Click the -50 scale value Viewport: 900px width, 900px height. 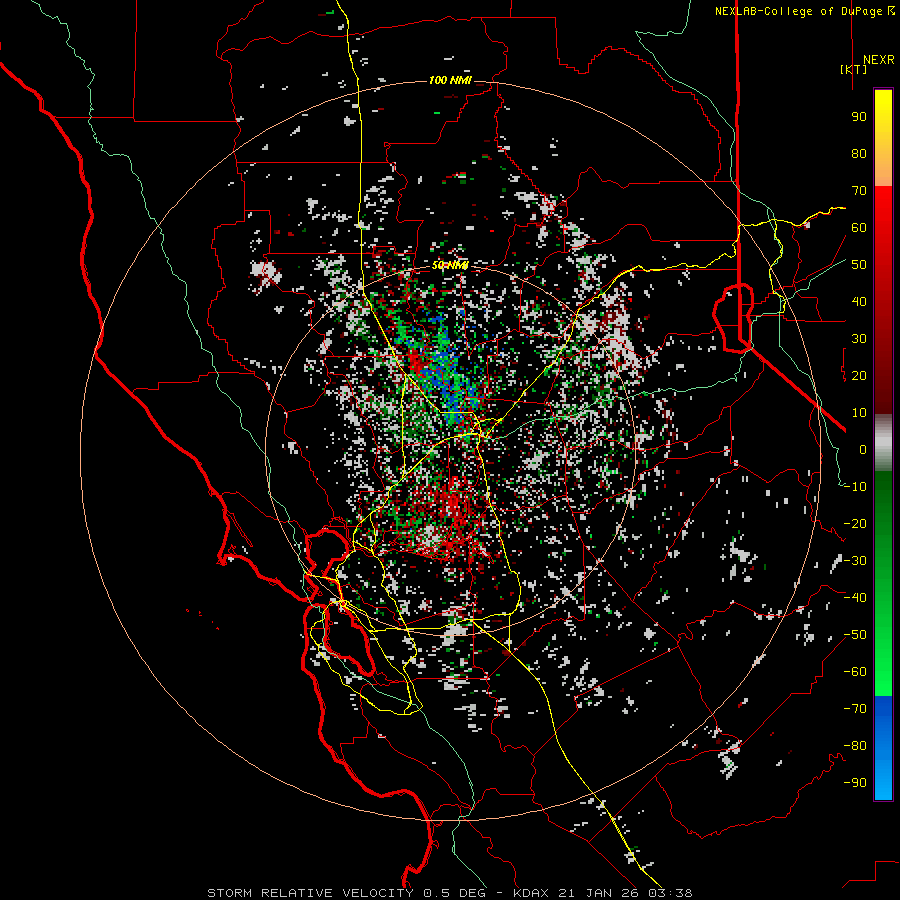coord(855,635)
